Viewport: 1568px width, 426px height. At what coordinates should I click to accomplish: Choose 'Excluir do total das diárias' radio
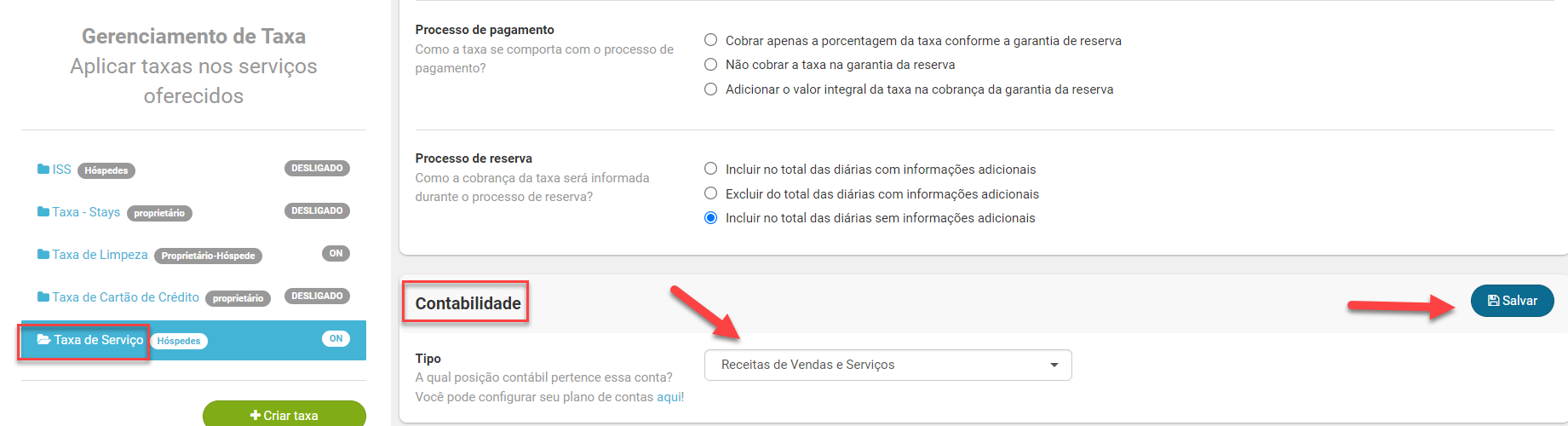710,194
